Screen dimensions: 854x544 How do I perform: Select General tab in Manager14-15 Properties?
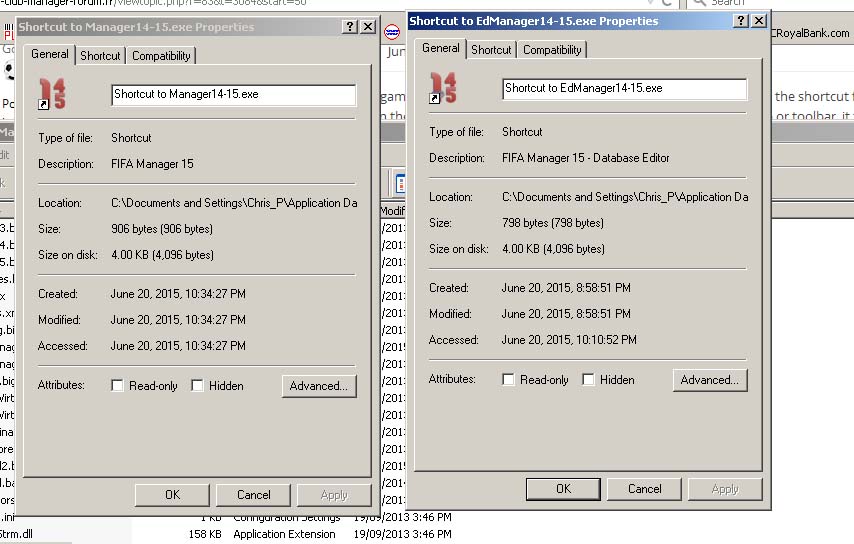[x=50, y=54]
